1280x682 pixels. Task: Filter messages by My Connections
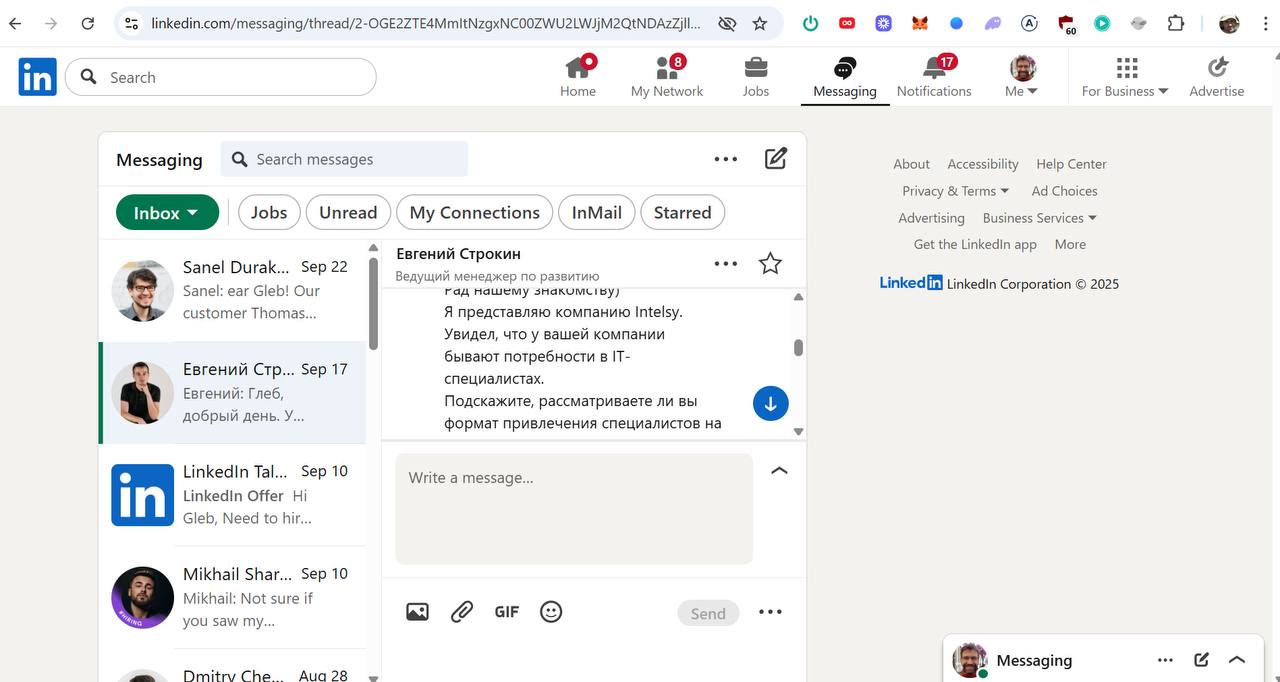(x=475, y=212)
